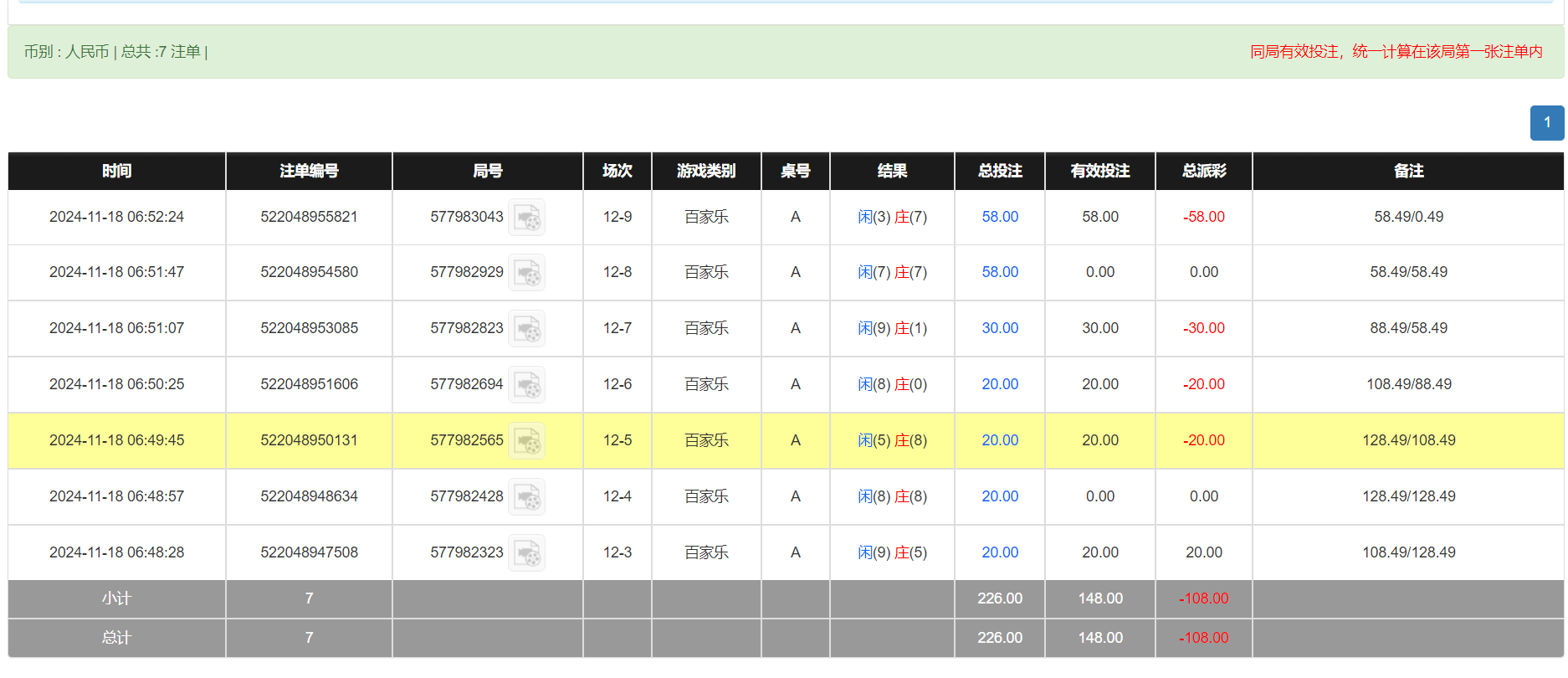Click the 总投注 column header

[x=1000, y=171]
